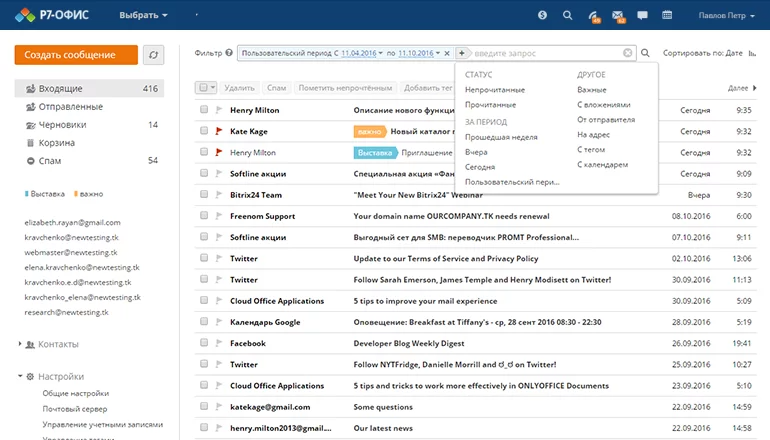Check the Freenom Support message checkbox

pos(204,215)
